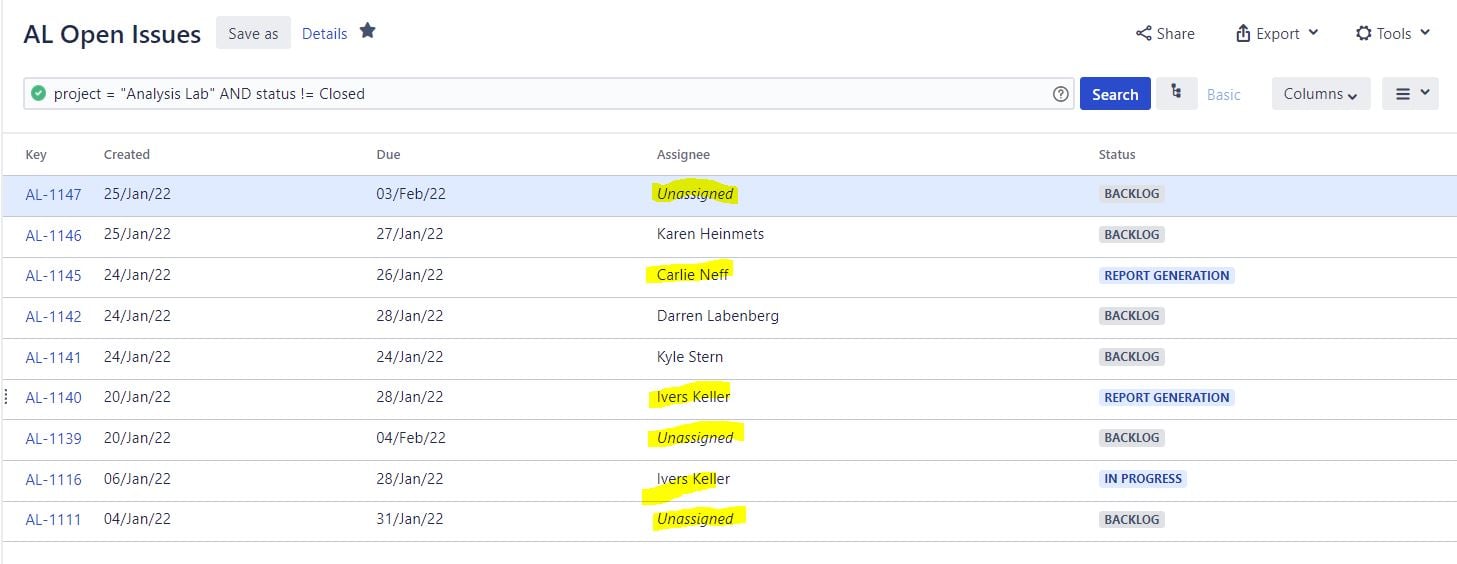This screenshot has height=564, width=1457.
Task: Click BACKLOG status in the AL-1147 row
Action: click(1132, 194)
